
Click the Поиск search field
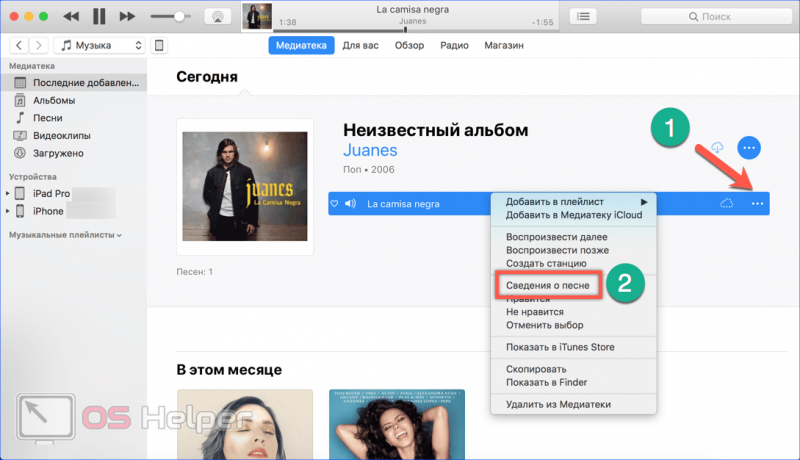tap(716, 16)
